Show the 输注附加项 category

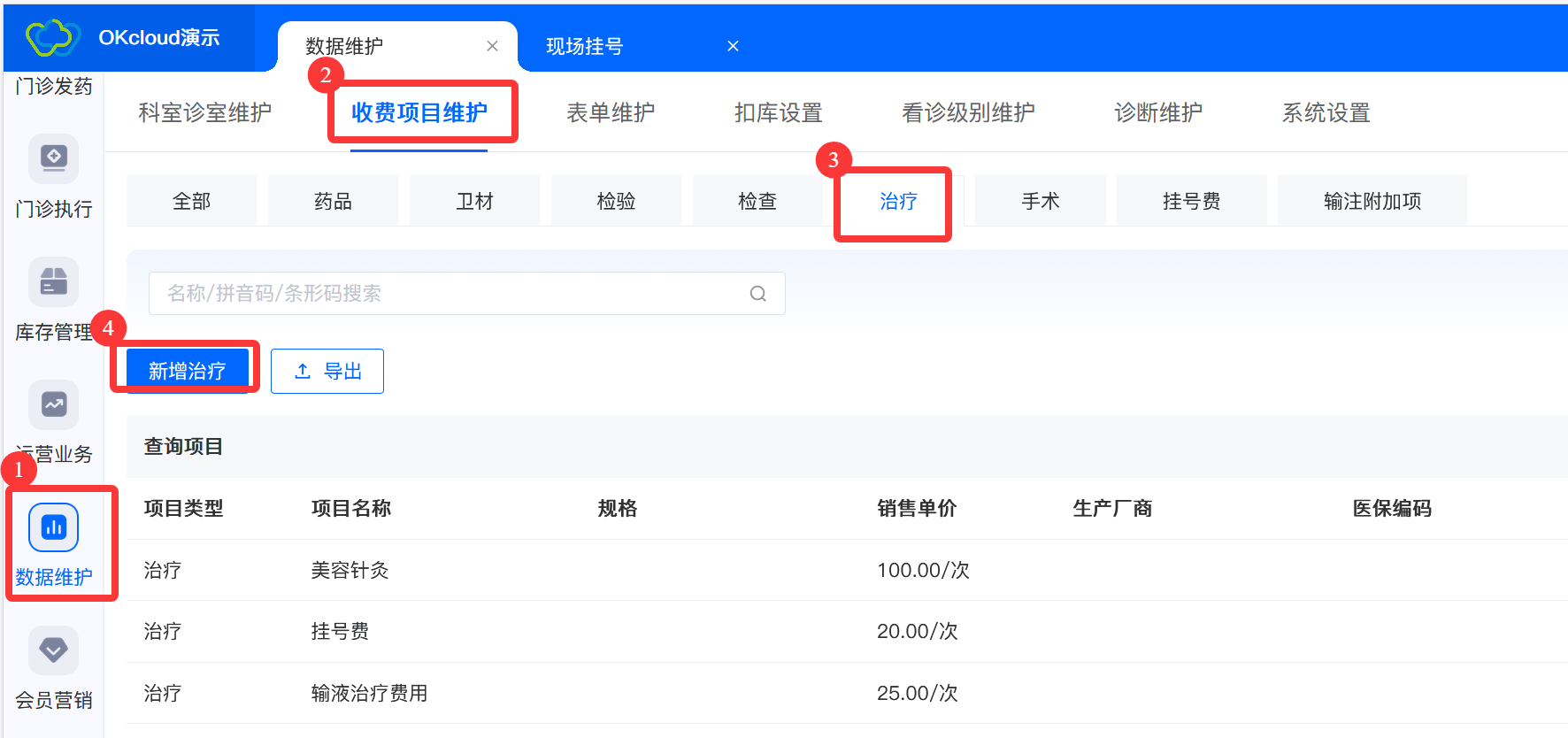click(1372, 202)
